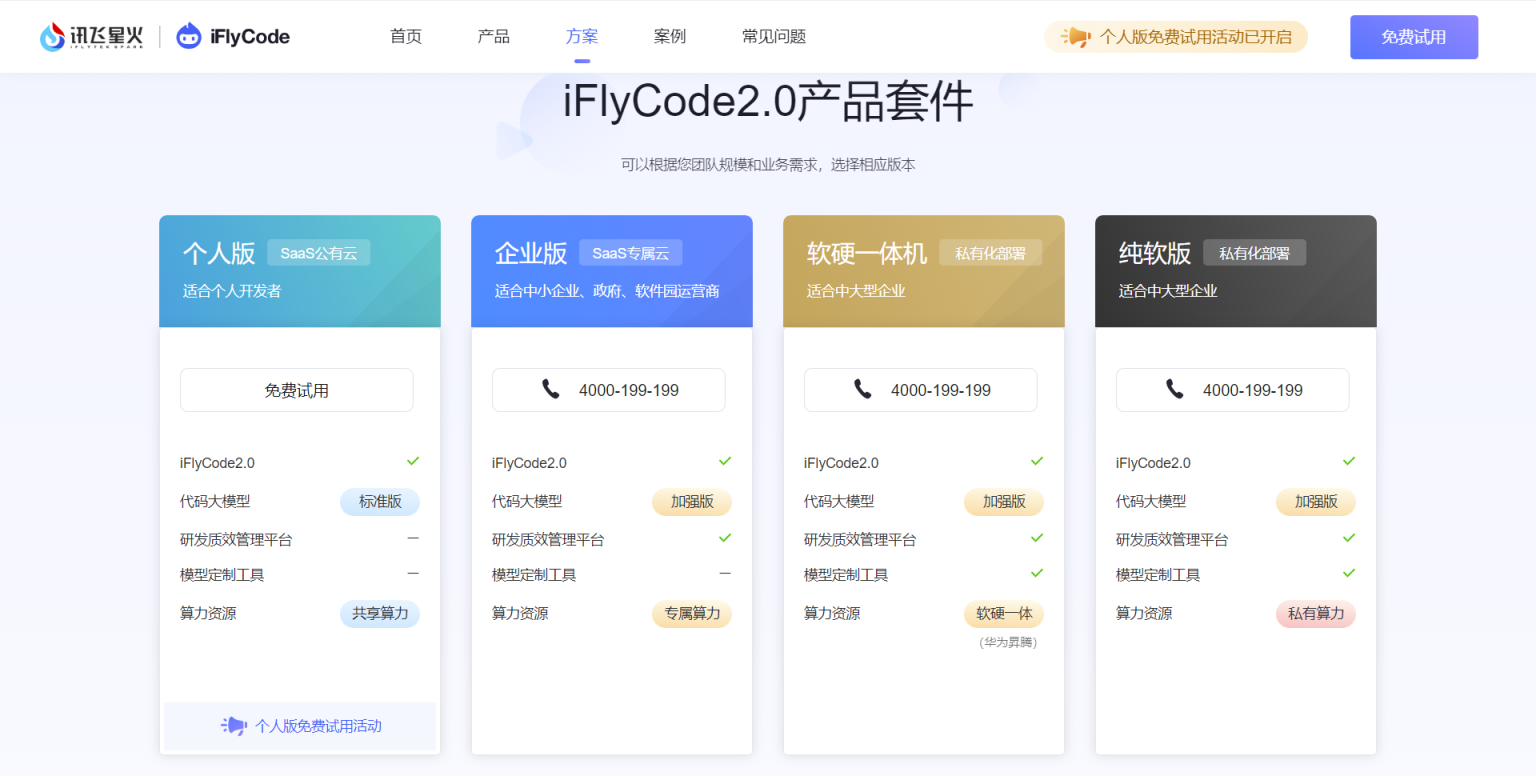
Task: Click 免费试用 button in 个人版 card
Action: click(297, 390)
